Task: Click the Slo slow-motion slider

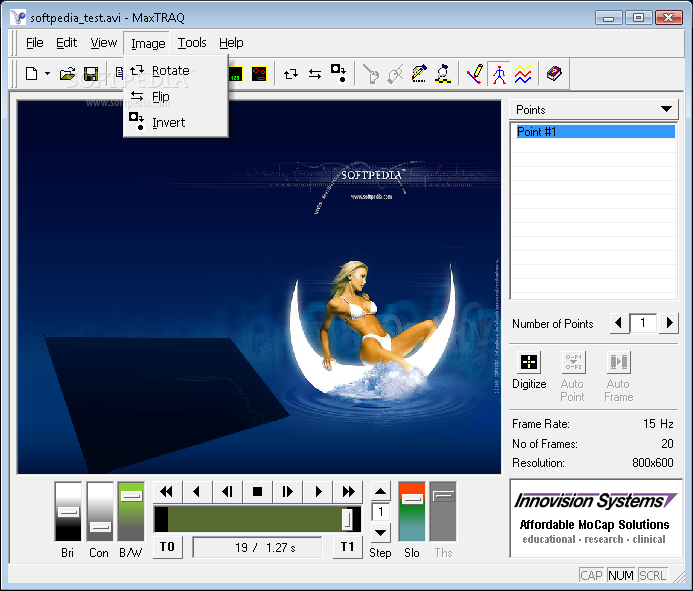Action: coord(412,511)
